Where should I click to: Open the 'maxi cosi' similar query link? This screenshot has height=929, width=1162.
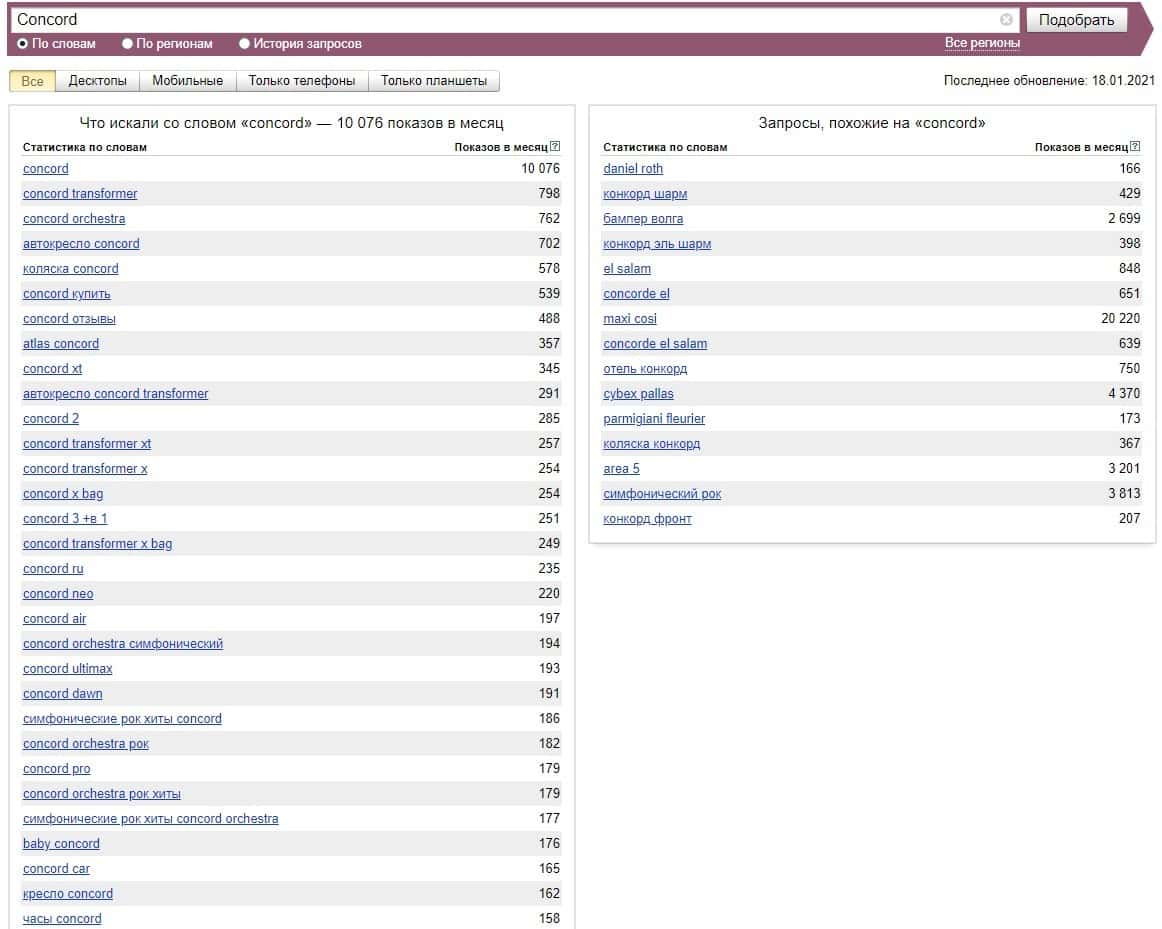tap(630, 319)
